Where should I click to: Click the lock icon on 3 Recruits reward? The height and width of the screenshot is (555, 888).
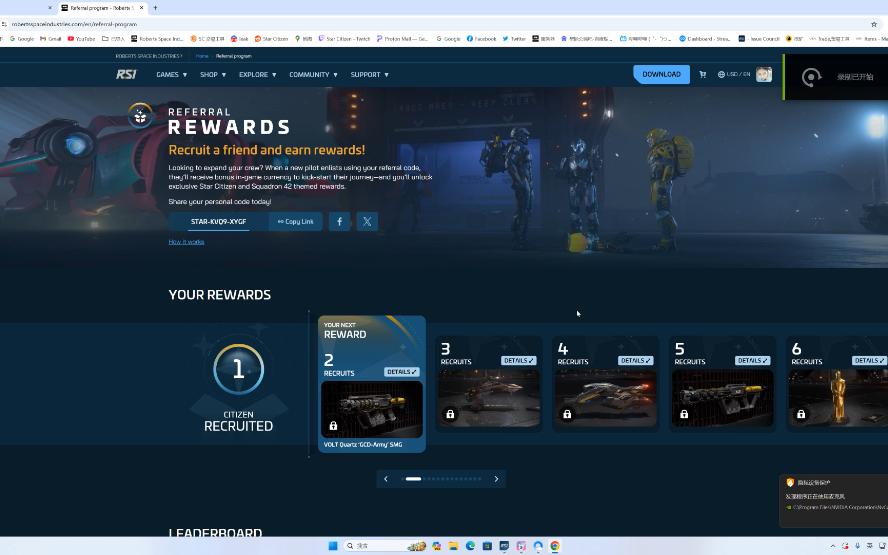coord(450,414)
